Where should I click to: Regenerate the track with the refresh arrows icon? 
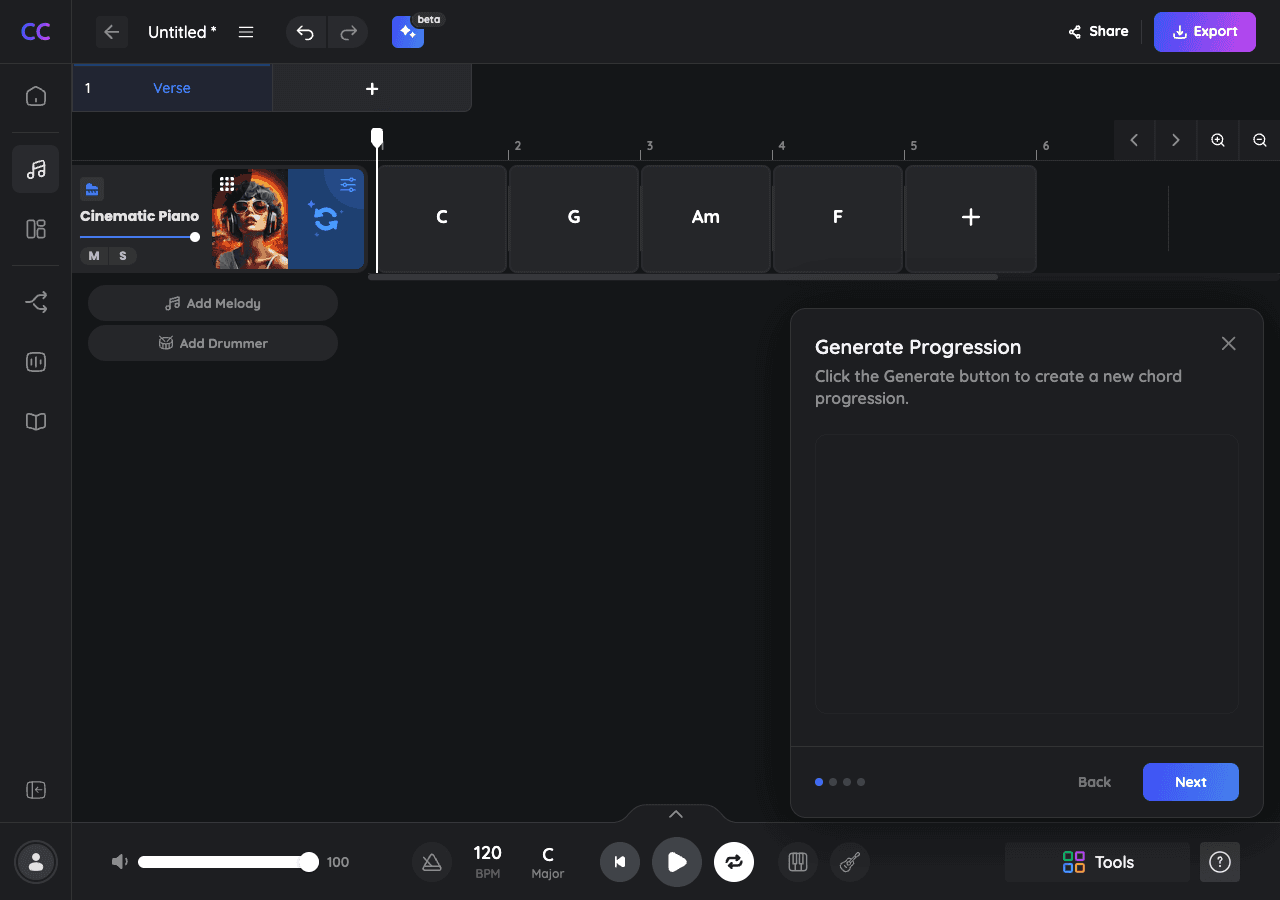(326, 217)
